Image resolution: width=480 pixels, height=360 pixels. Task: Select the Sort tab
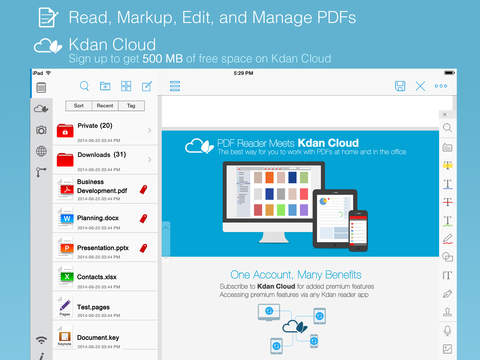[x=79, y=106]
